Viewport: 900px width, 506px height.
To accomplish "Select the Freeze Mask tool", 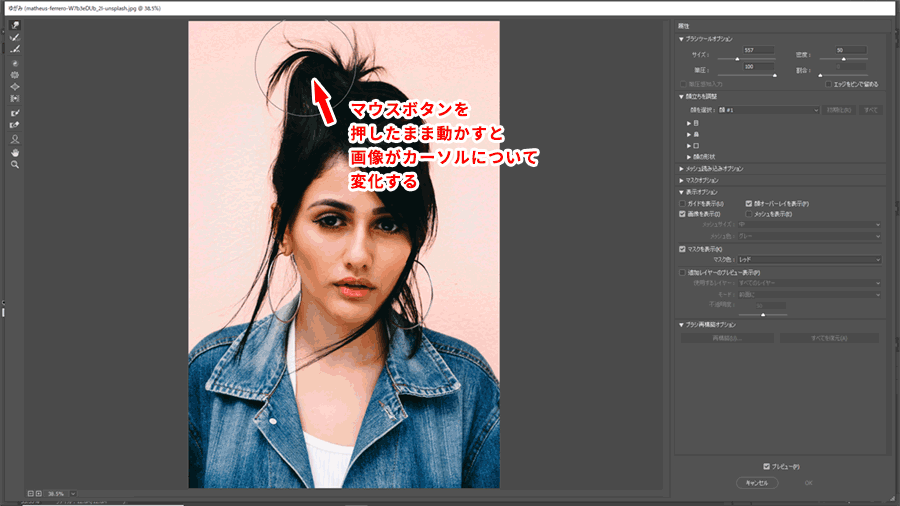I will pyautogui.click(x=15, y=113).
